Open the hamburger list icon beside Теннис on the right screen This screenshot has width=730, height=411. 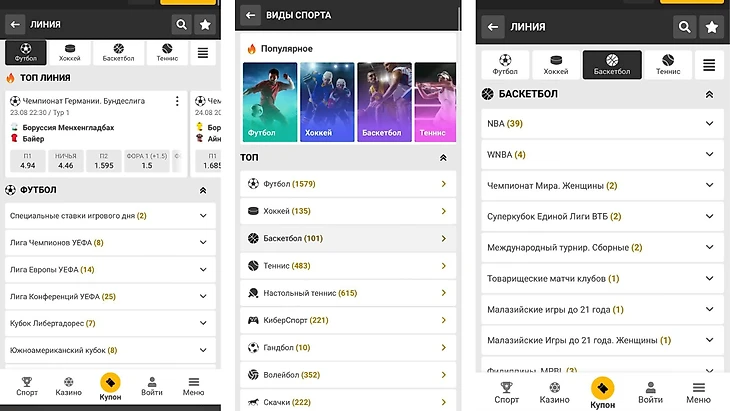pos(709,65)
